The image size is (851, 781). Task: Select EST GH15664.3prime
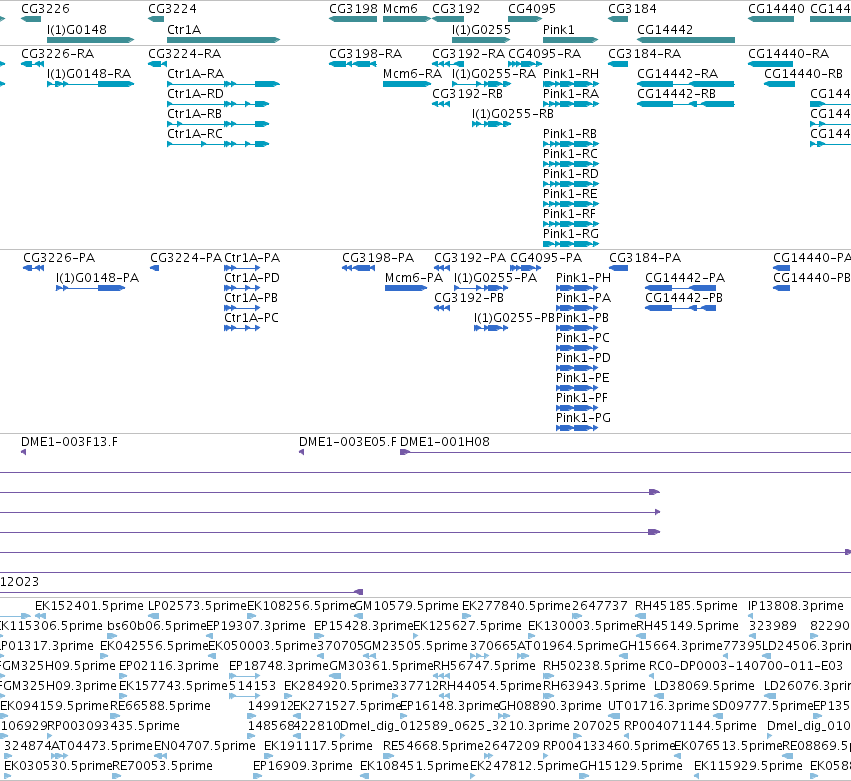623,656
